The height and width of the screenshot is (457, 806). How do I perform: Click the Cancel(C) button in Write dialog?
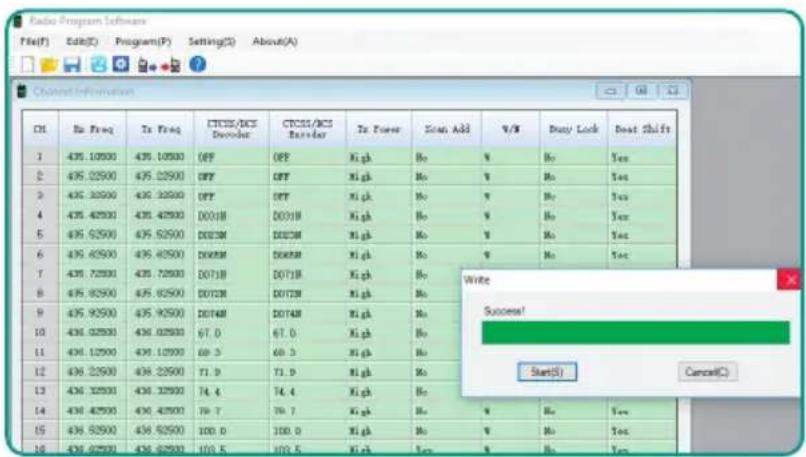(707, 372)
